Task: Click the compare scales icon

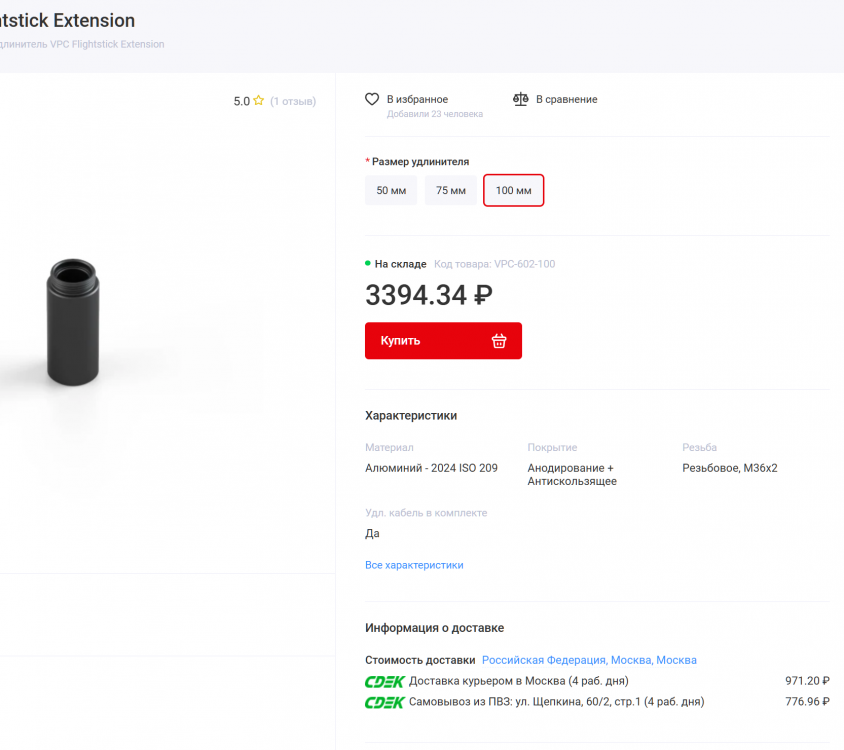Action: pos(520,99)
